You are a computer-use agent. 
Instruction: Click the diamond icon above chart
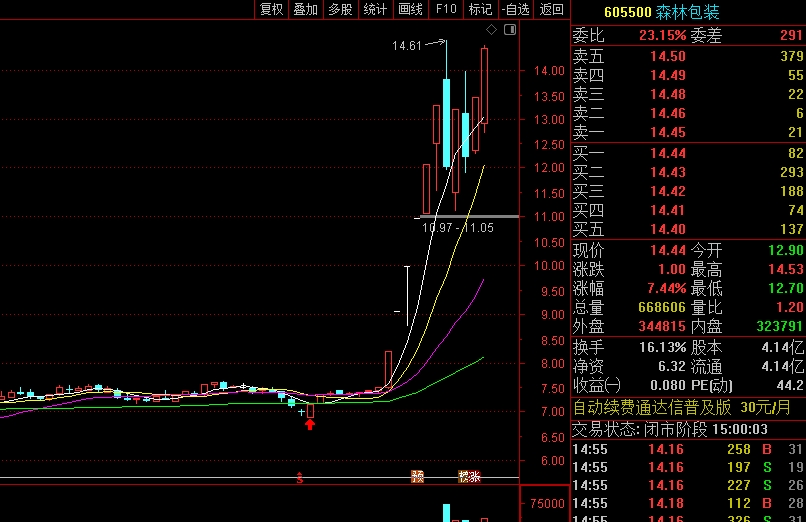click(x=491, y=30)
